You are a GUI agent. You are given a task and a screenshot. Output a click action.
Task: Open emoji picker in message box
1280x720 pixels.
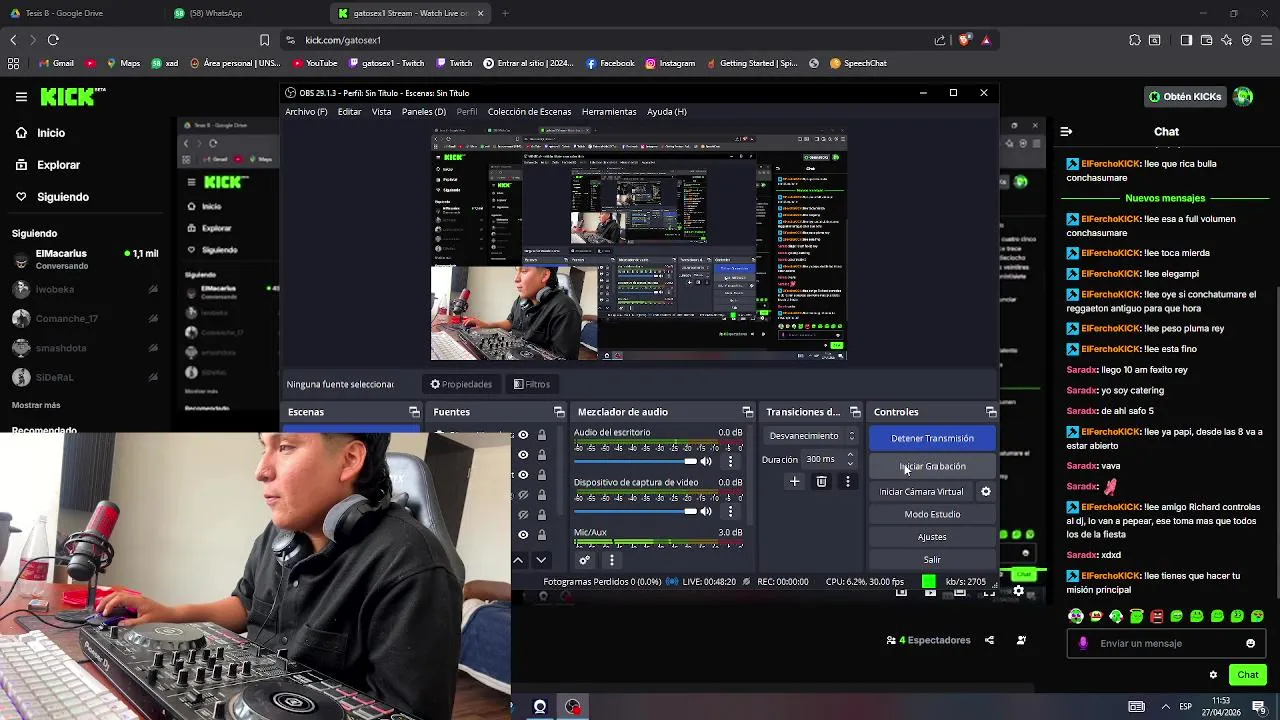[1250, 643]
